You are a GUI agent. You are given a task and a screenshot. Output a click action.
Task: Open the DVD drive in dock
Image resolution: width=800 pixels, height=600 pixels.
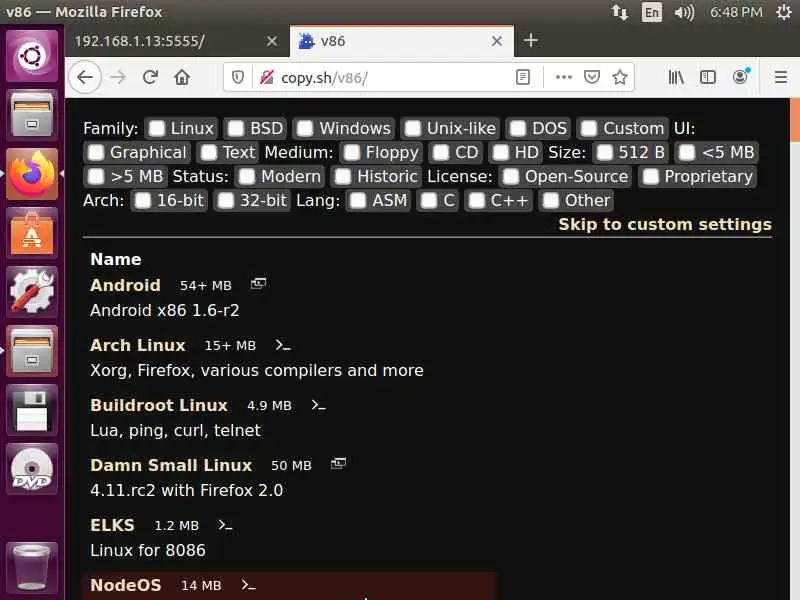point(32,469)
